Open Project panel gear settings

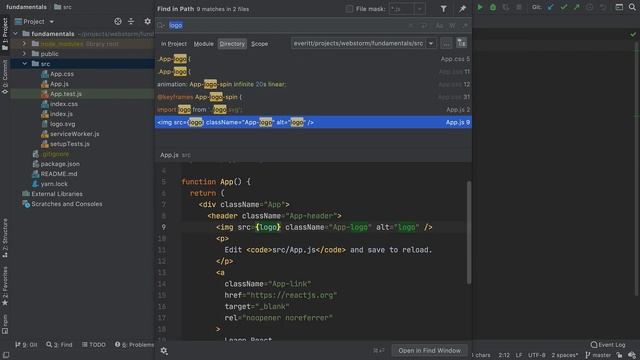[147, 21]
